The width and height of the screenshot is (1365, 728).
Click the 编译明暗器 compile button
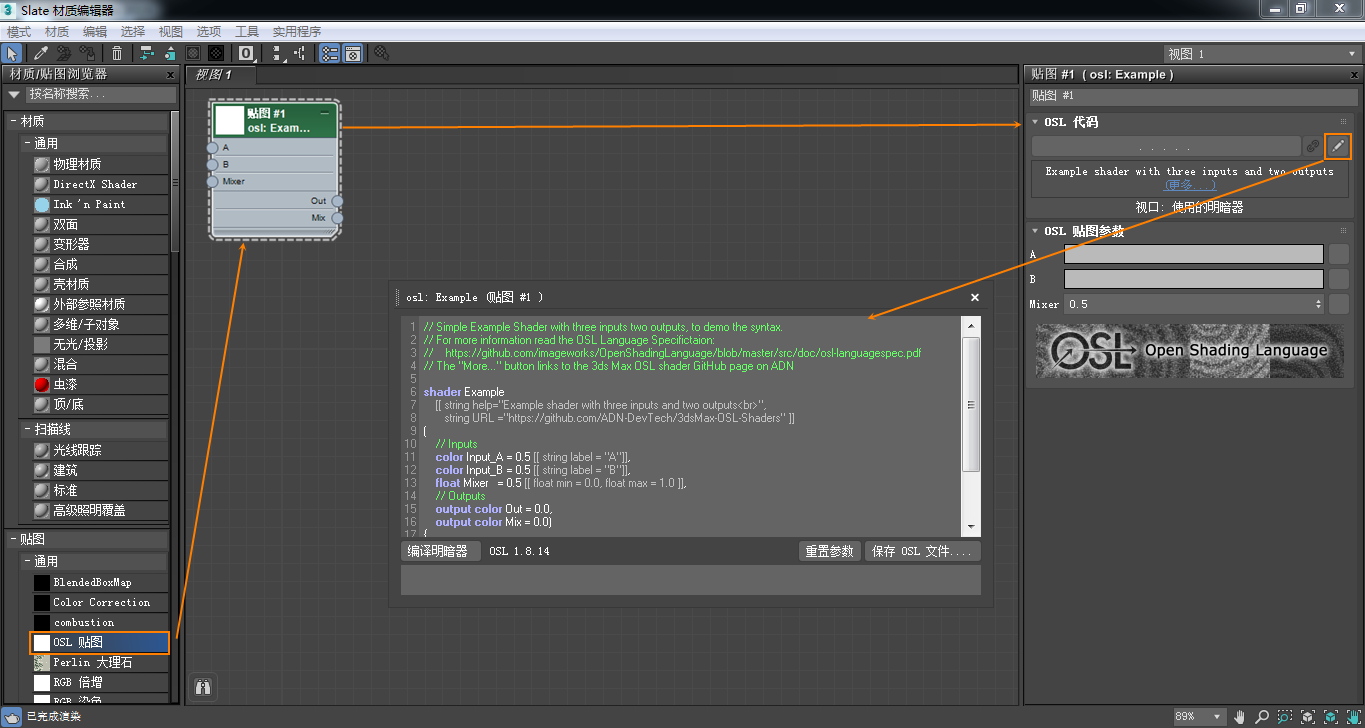pos(440,551)
